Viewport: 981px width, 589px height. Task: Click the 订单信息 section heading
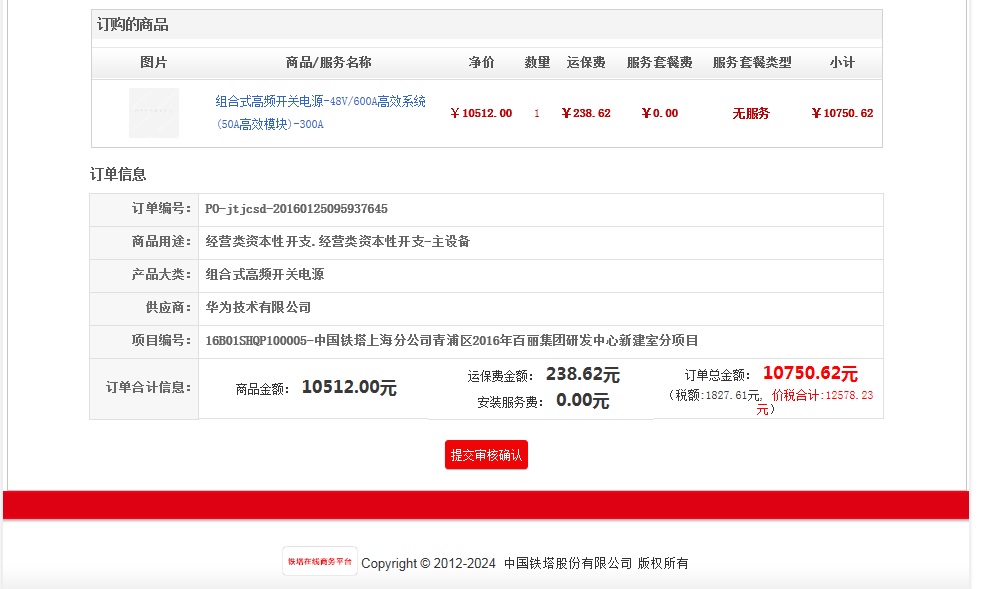118,174
